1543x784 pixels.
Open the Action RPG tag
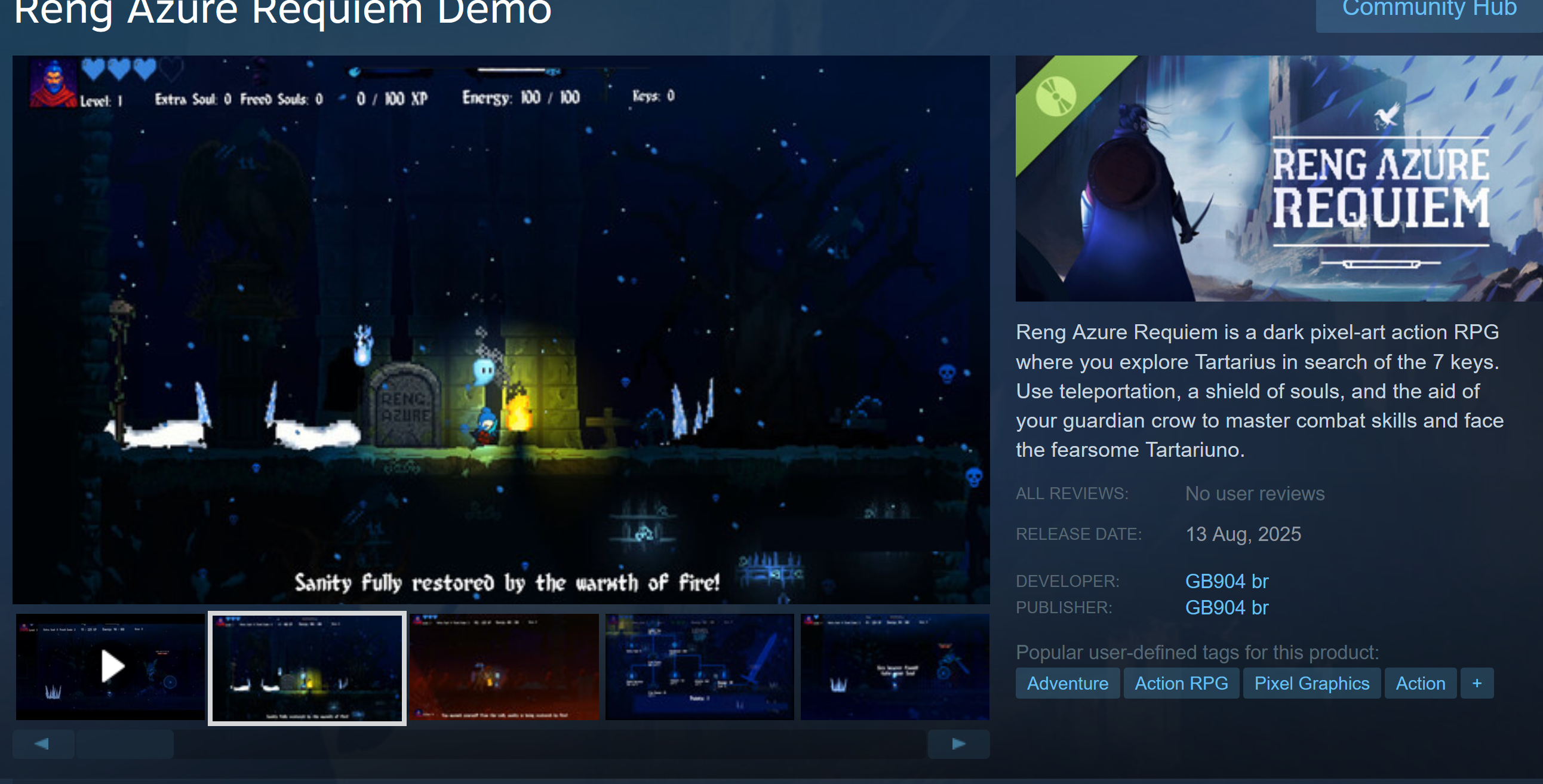tap(1181, 683)
